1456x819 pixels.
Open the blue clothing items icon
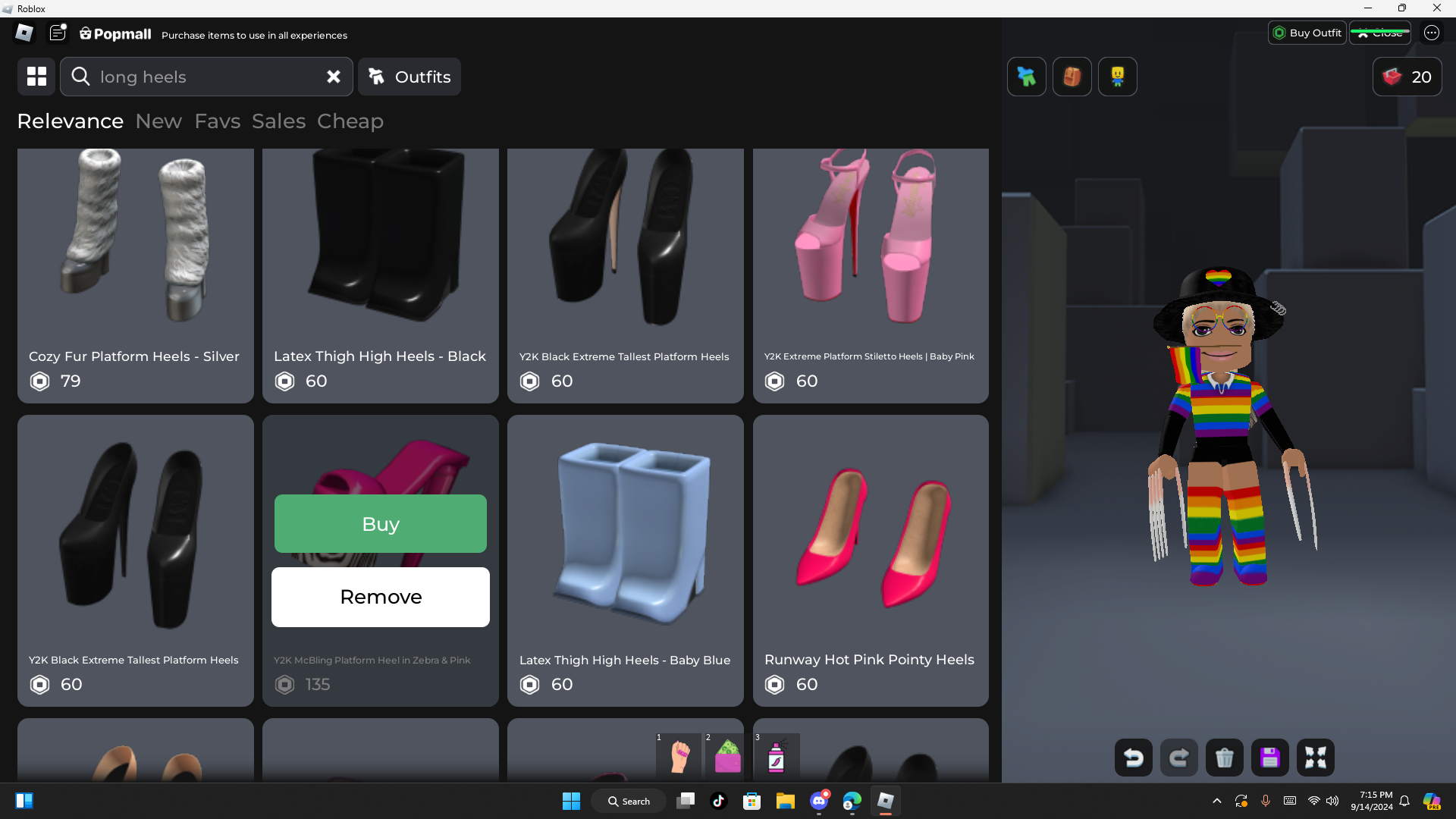point(1026,77)
